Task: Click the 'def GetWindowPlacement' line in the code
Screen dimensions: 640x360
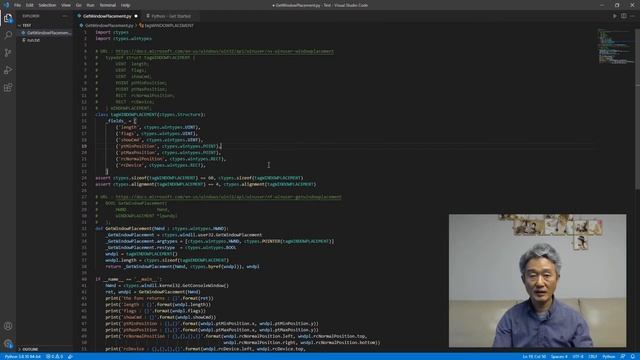Action: point(162,229)
